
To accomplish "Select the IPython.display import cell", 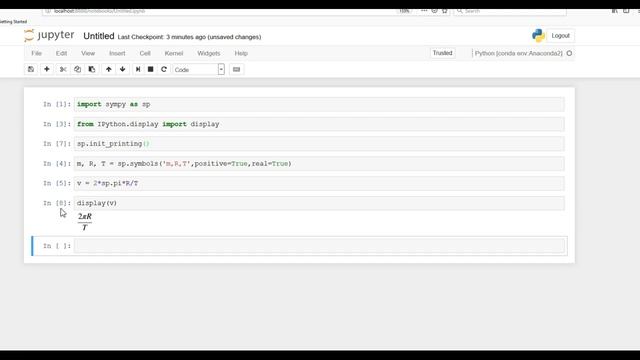I will (x=319, y=124).
